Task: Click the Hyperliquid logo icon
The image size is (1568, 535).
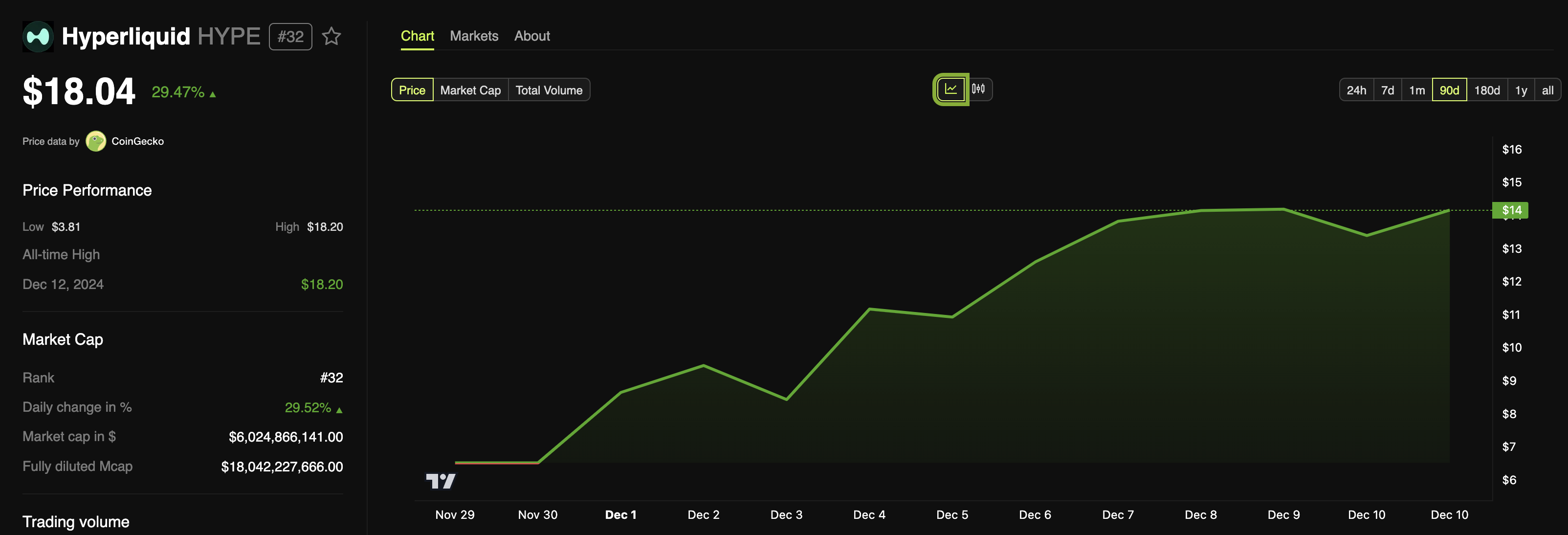Action: 38,37
